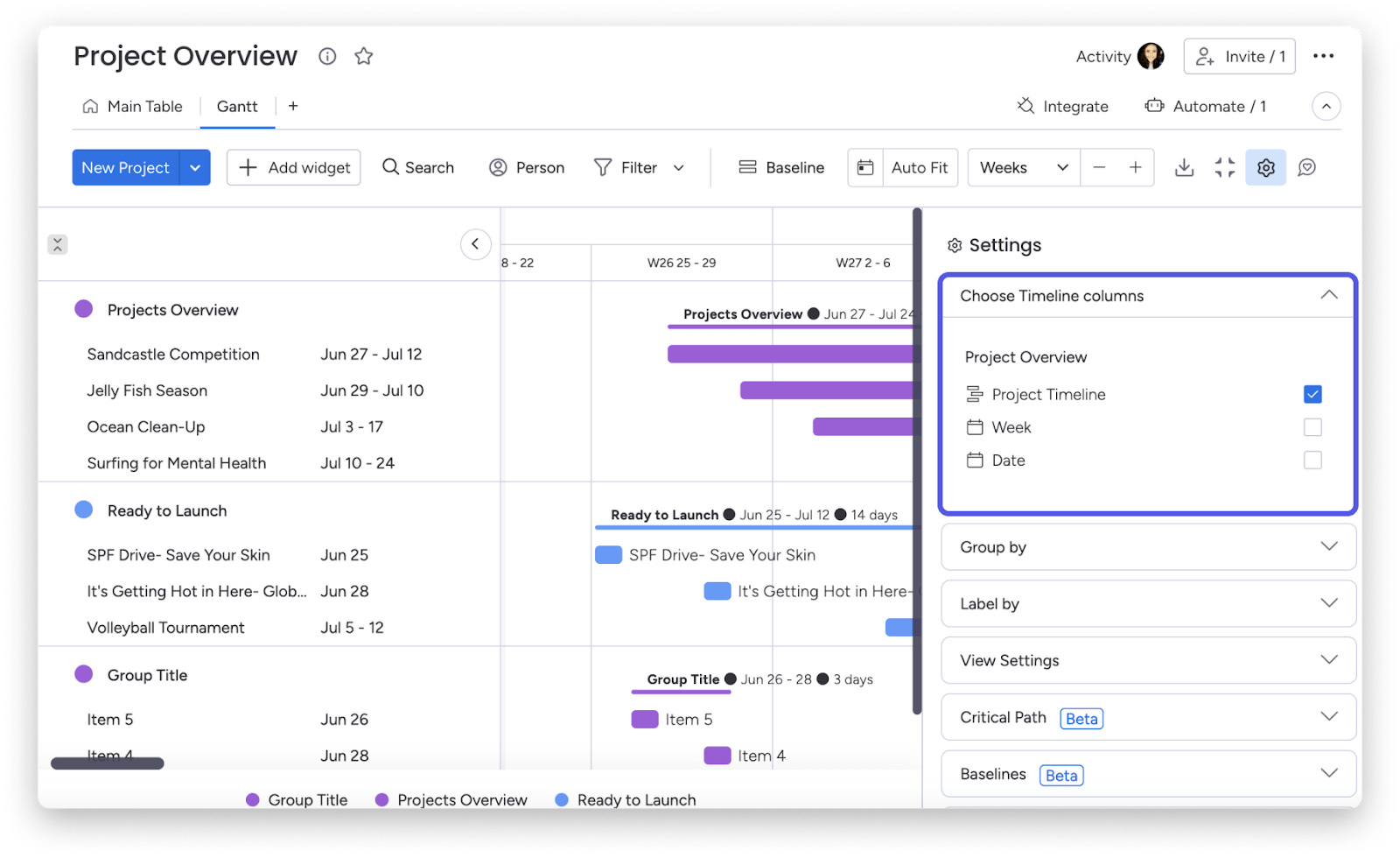Open the three-dot board options menu
This screenshot has width=1400, height=858.
pos(1324,55)
